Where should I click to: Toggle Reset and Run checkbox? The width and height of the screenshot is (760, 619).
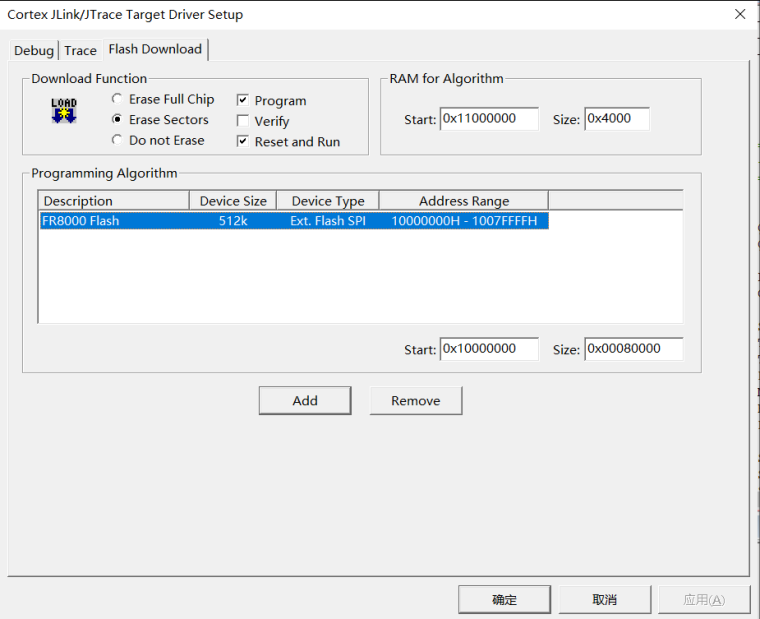242,142
